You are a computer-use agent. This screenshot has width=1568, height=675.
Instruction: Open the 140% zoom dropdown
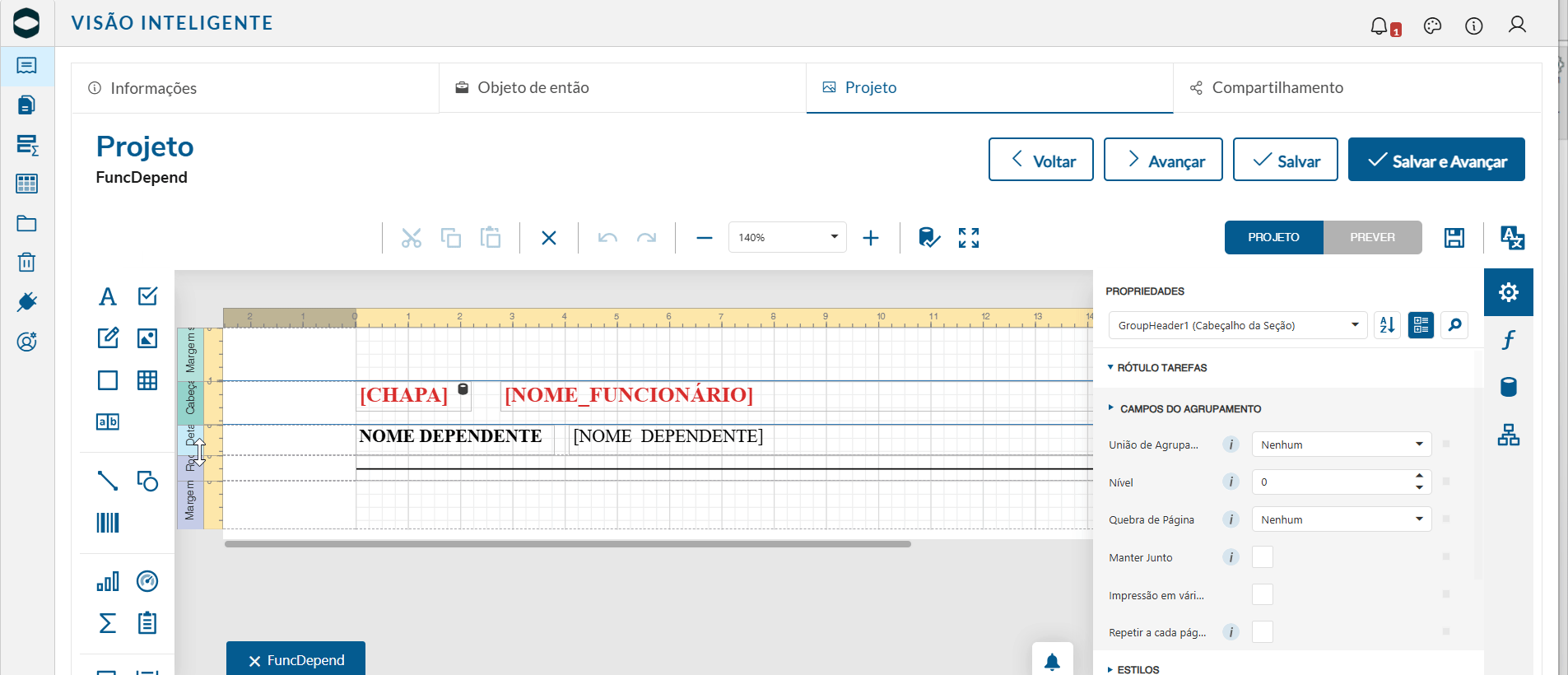788,237
